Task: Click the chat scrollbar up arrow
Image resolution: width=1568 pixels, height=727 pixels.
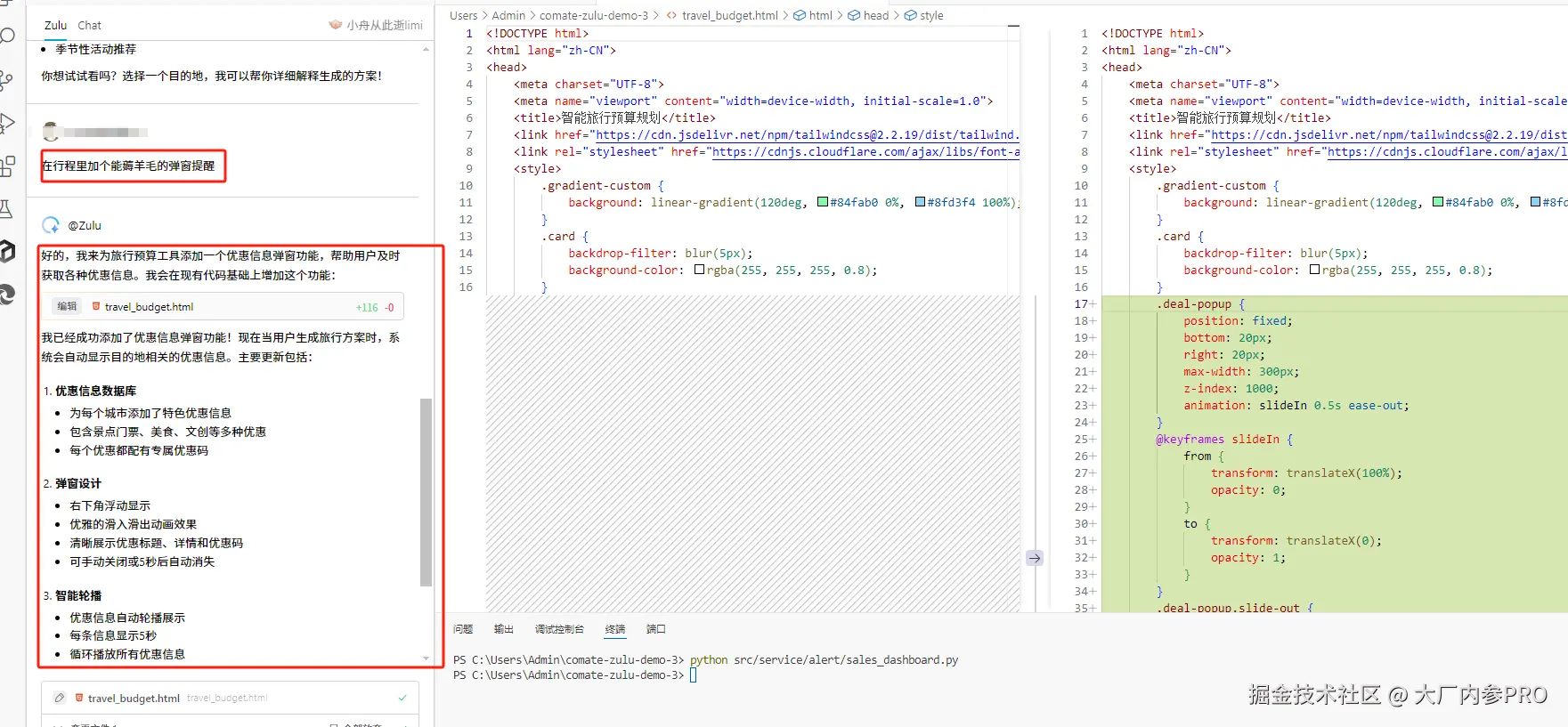Action: (426, 49)
